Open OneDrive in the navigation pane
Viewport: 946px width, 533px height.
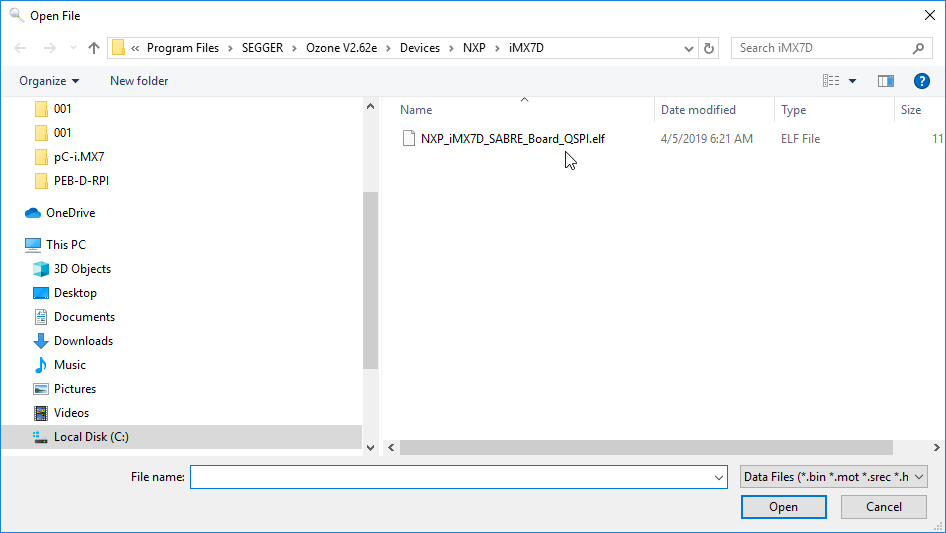70,213
